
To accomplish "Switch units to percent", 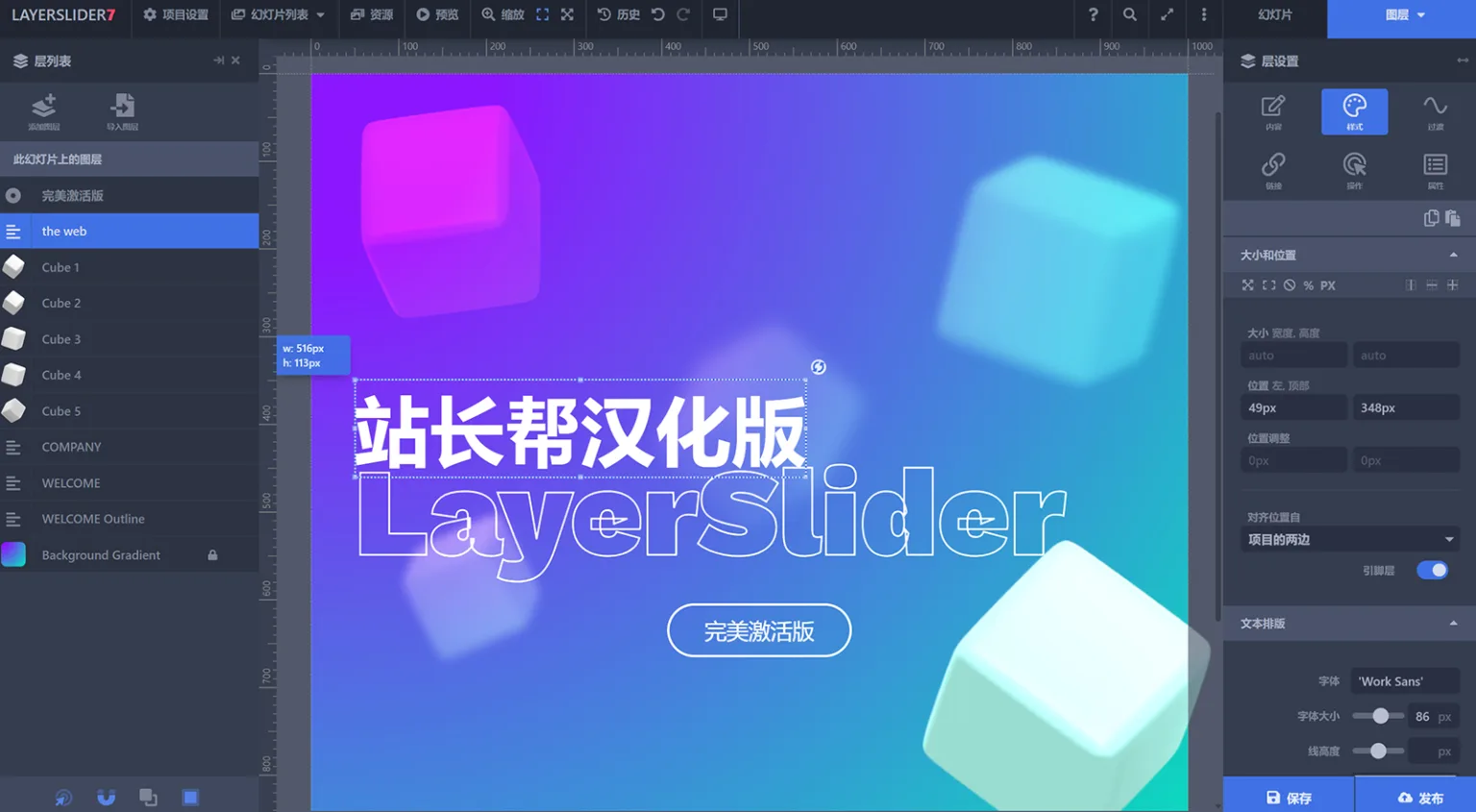I will click(1309, 285).
